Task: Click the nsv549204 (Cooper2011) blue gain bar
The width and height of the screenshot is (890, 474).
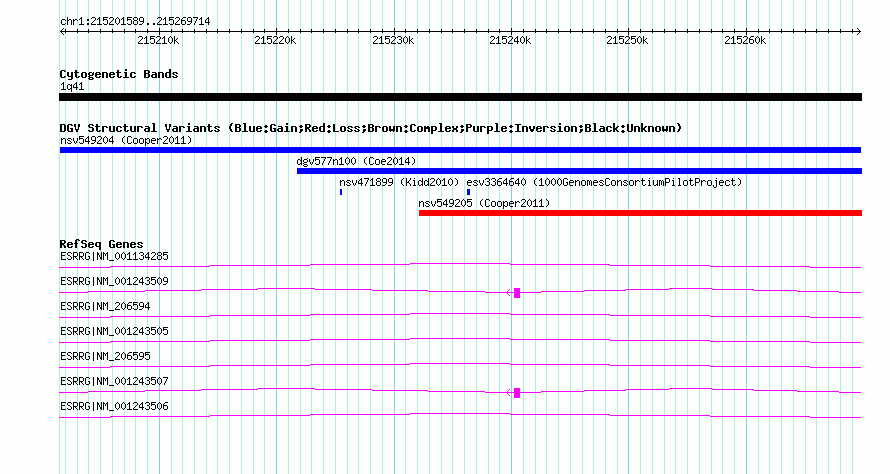Action: (x=460, y=150)
